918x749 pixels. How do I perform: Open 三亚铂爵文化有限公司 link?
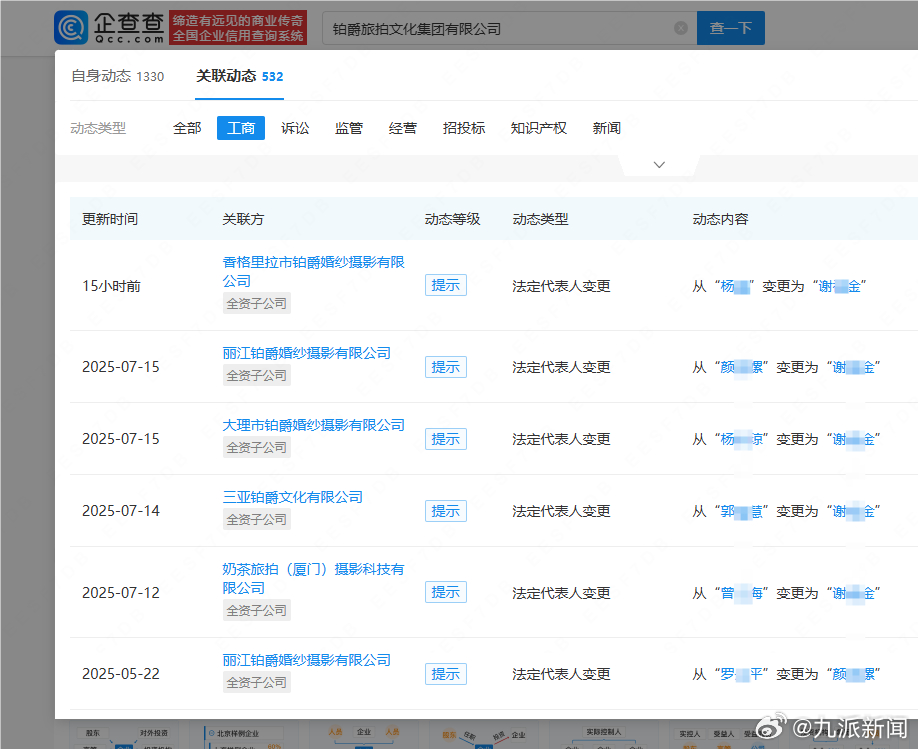292,497
